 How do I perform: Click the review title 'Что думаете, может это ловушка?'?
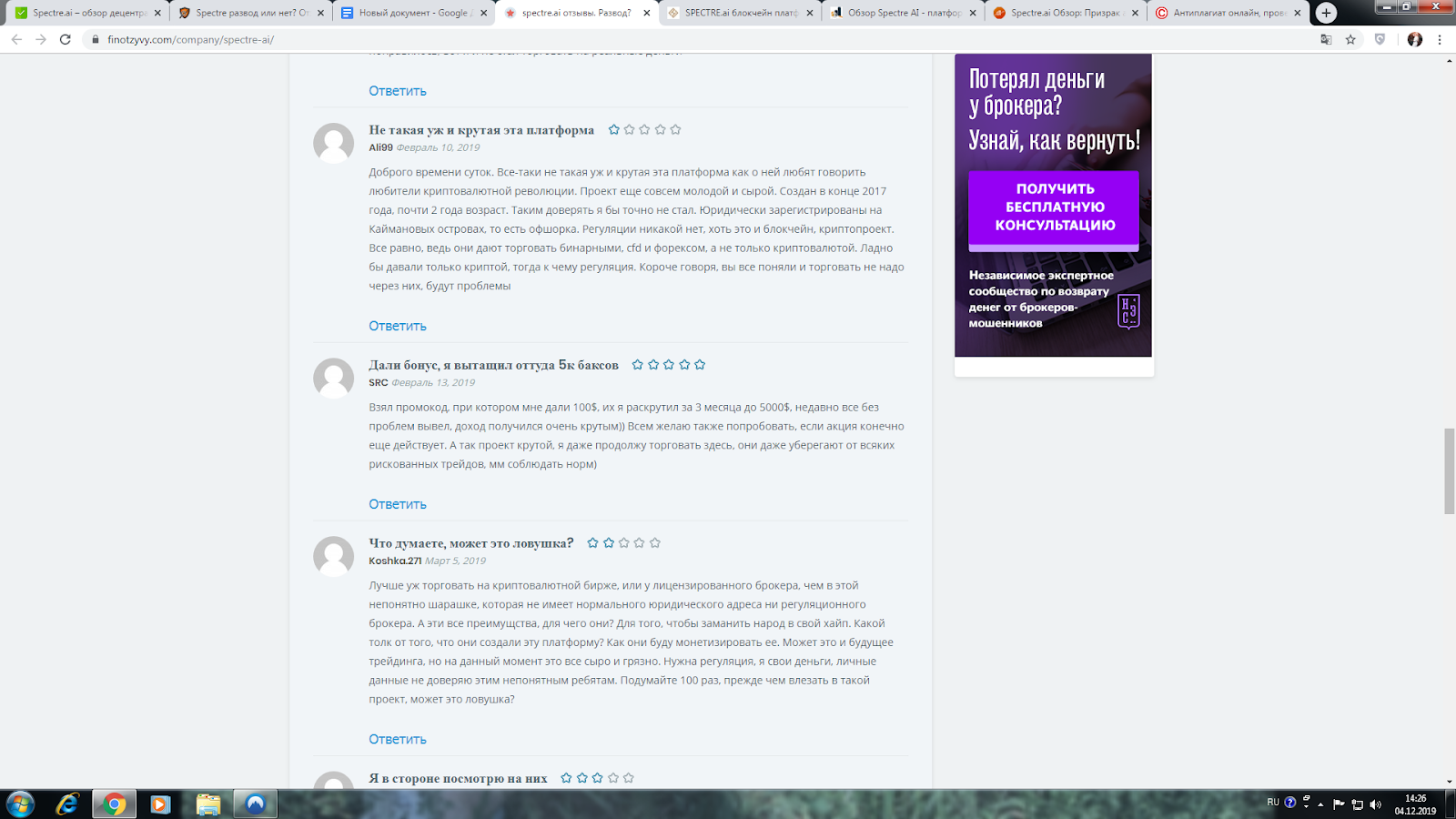(471, 543)
